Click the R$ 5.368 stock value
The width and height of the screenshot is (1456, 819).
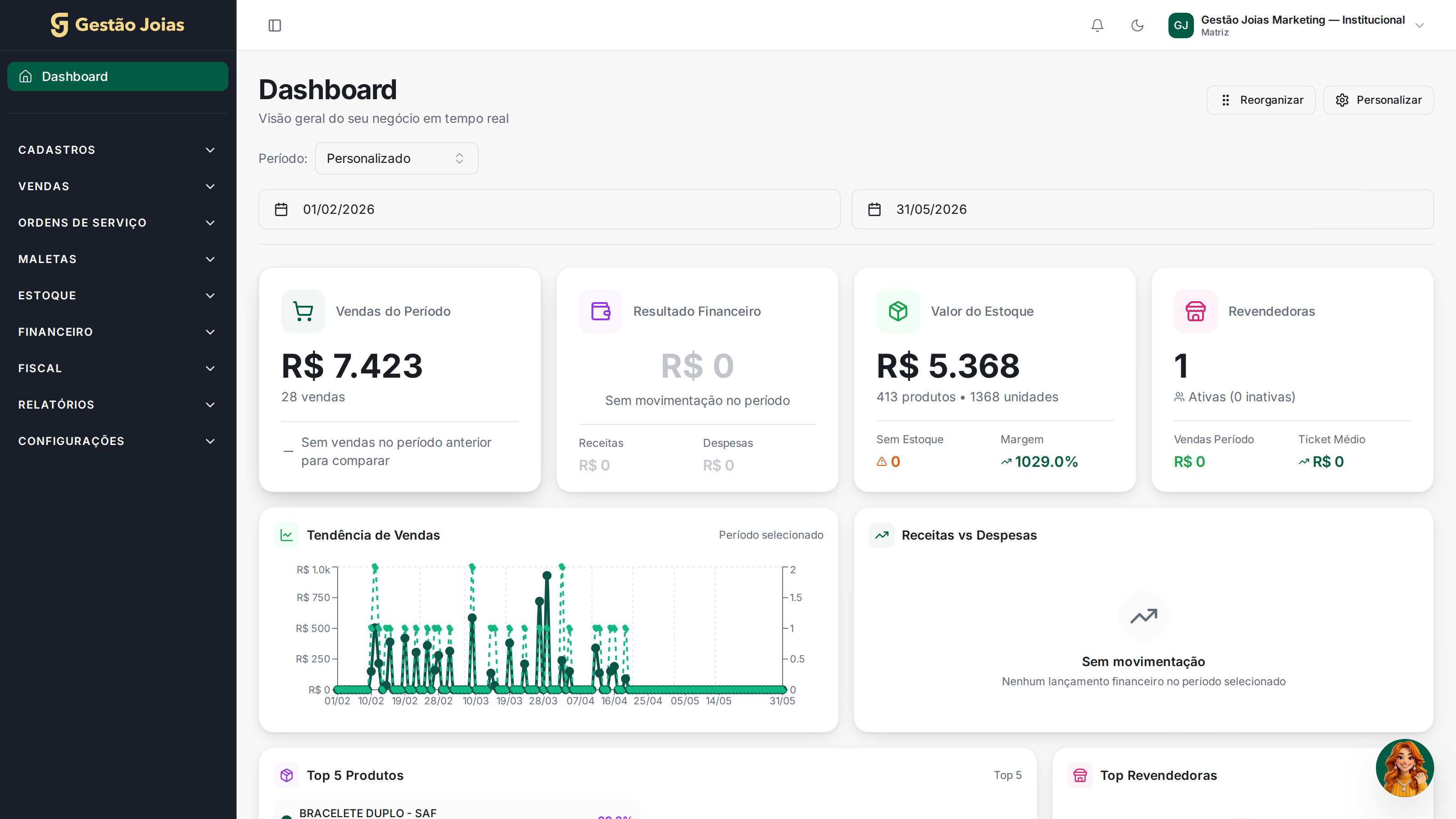(x=948, y=366)
